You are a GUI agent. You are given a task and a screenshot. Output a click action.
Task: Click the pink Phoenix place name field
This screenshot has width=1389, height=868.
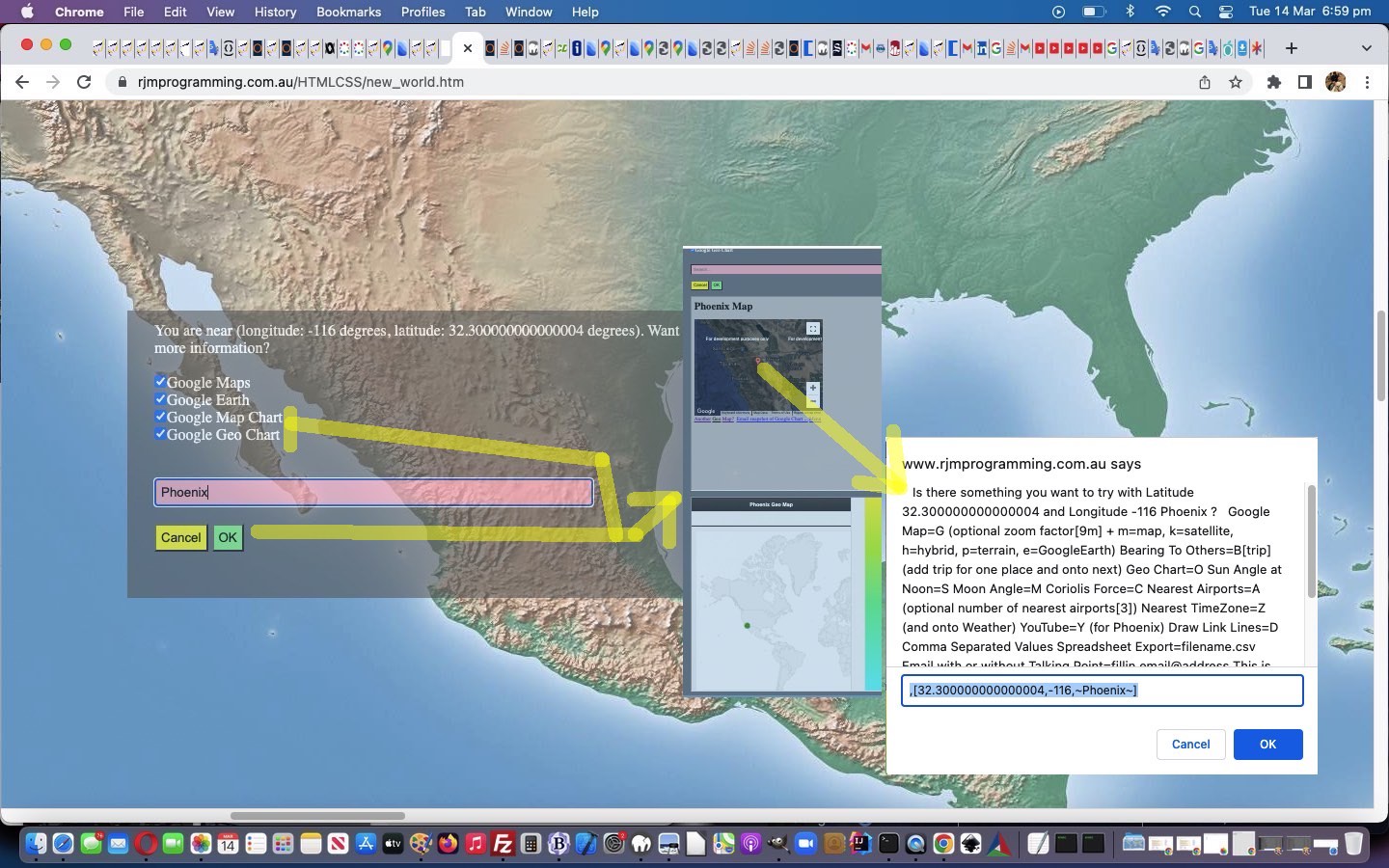pos(373,492)
